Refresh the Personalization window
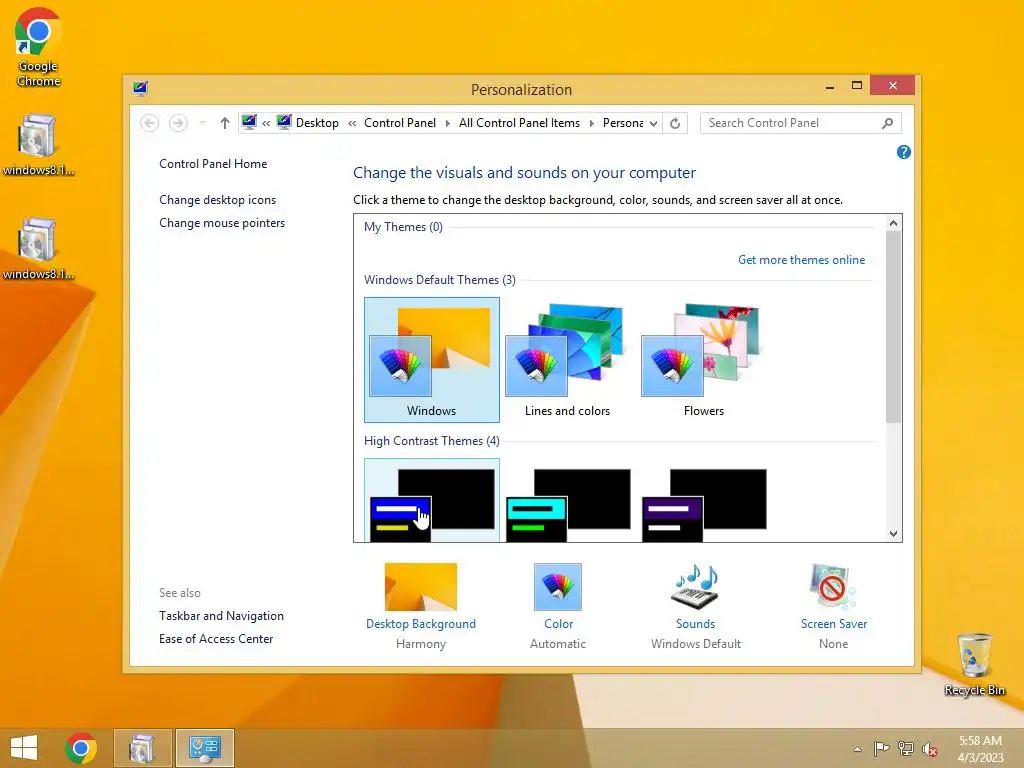This screenshot has height=768, width=1024. 675,123
